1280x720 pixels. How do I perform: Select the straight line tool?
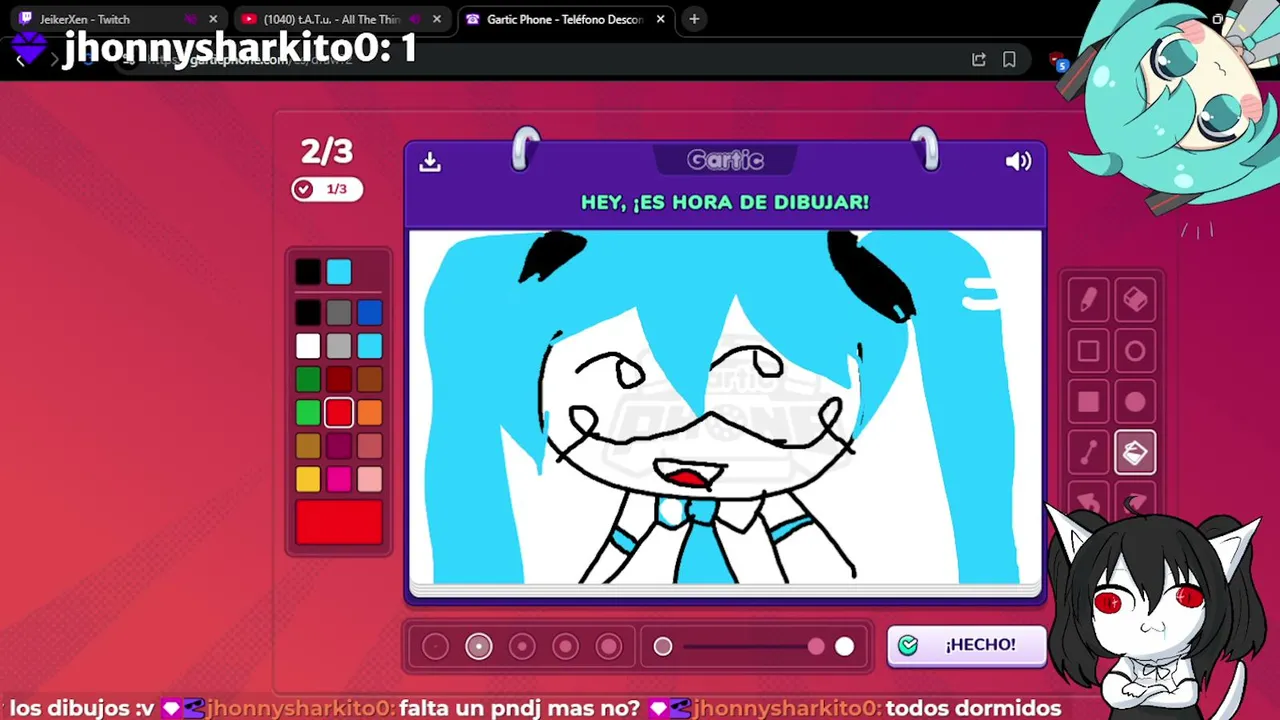click(1088, 453)
